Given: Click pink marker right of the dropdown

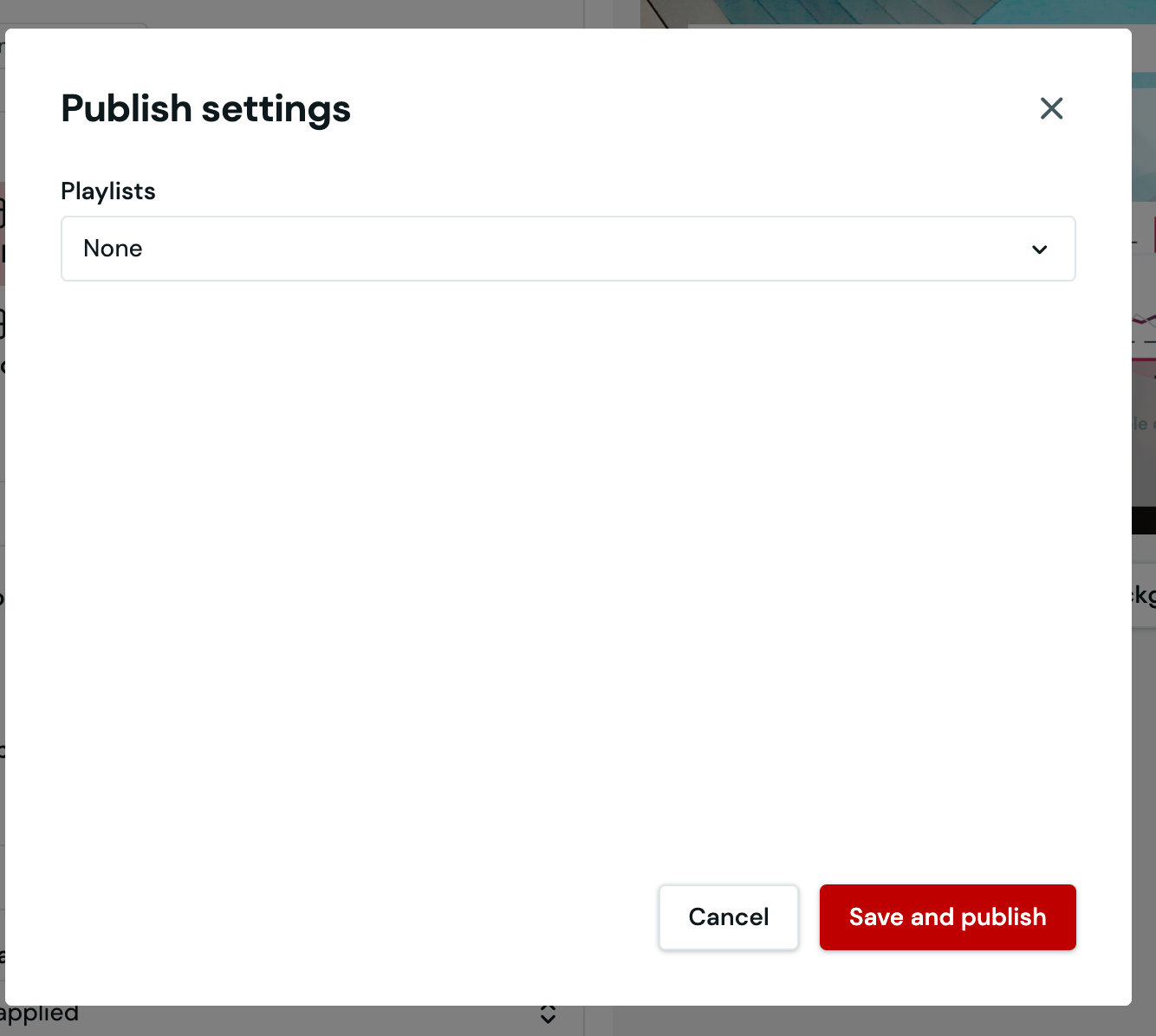Looking at the screenshot, I should pyautogui.click(x=1153, y=232).
